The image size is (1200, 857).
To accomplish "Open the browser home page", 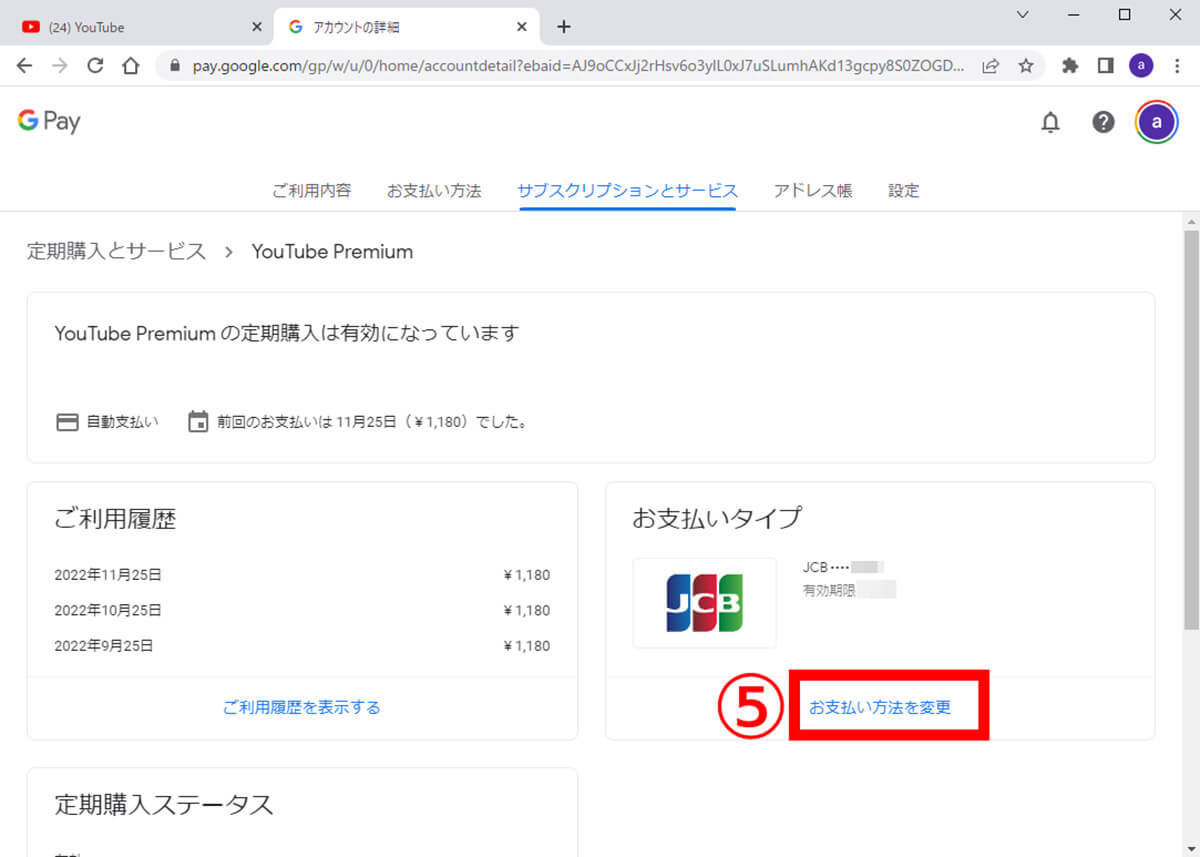I will coord(130,66).
